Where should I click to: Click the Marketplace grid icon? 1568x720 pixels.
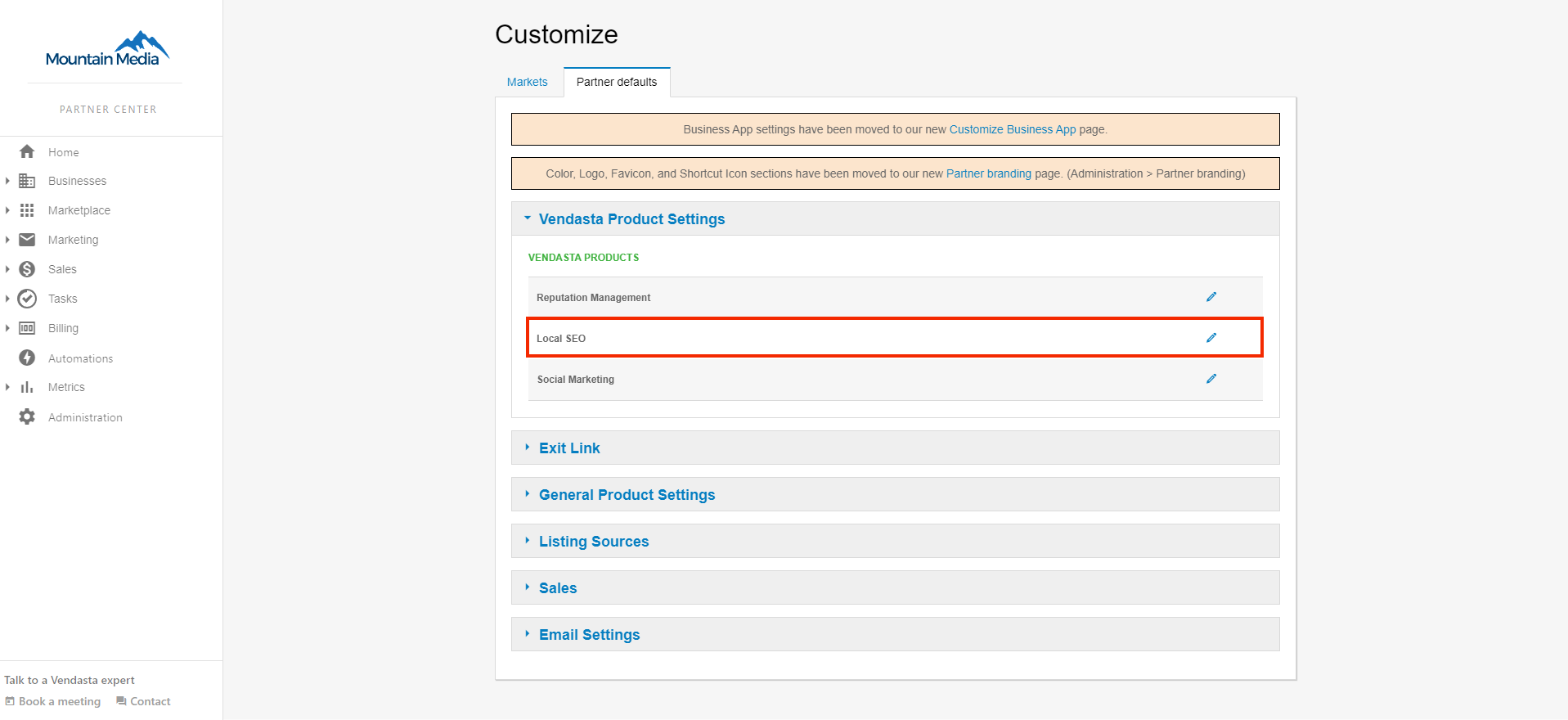coord(27,210)
